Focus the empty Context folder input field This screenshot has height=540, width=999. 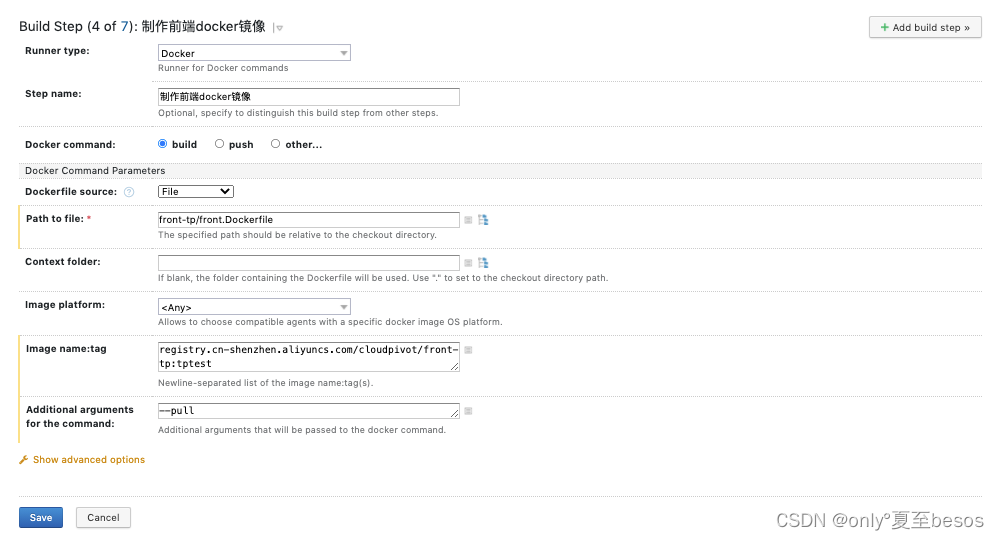pyautogui.click(x=308, y=262)
